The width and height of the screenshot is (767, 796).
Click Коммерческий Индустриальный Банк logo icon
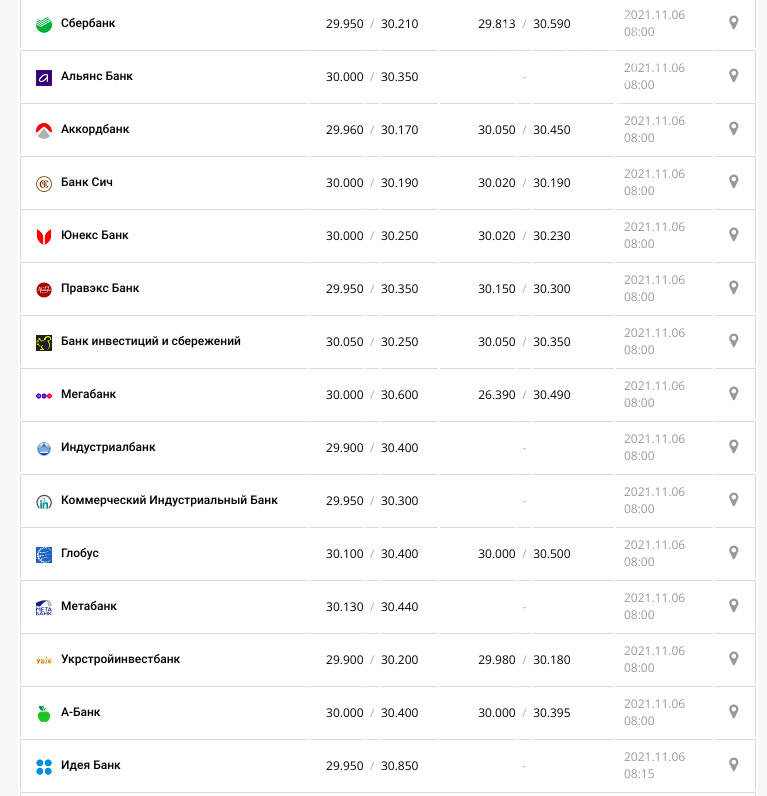click(44, 502)
